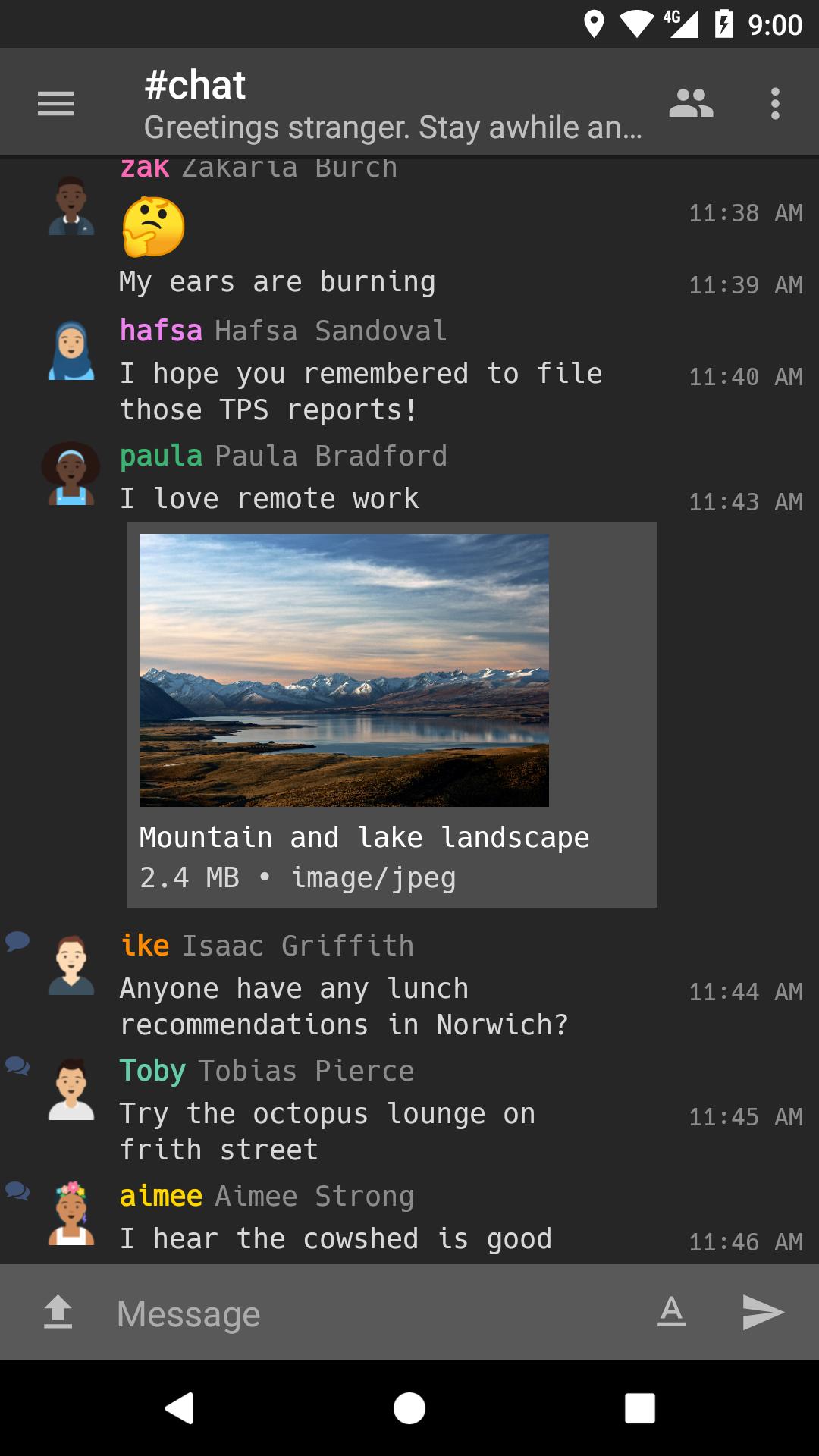Tap the #chat channel title
Viewport: 819px width, 1456px height.
click(196, 85)
